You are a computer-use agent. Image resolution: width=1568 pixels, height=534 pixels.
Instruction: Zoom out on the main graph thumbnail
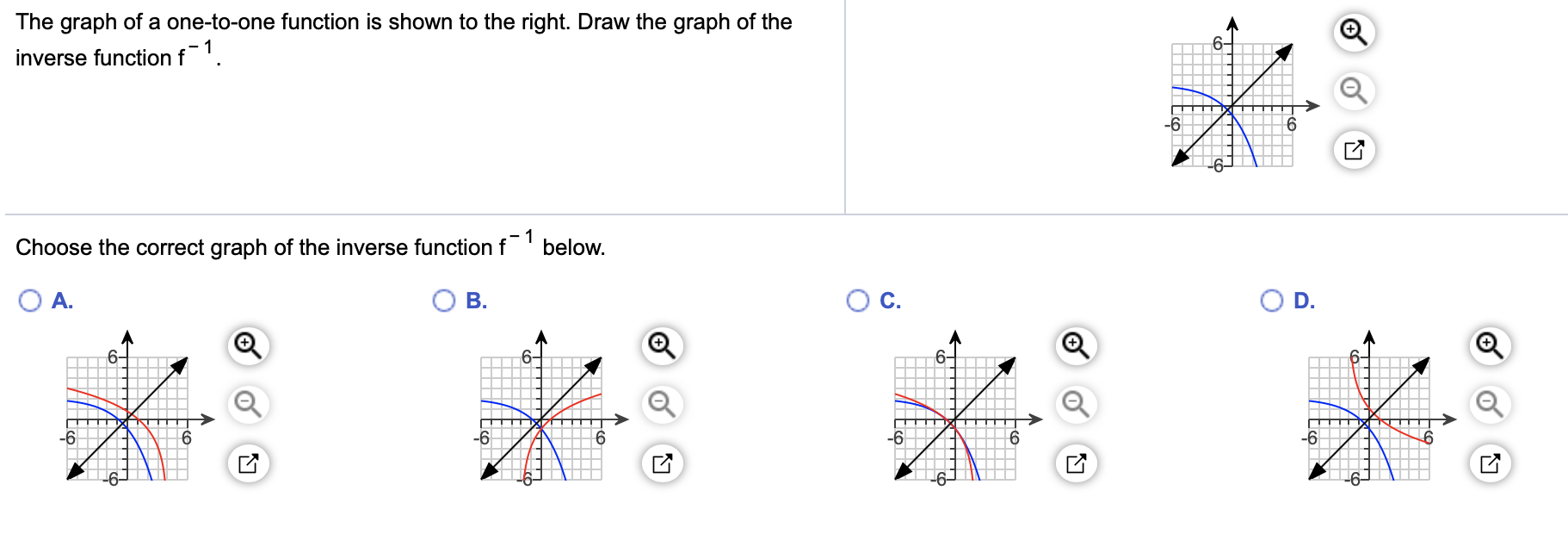coord(1353,90)
